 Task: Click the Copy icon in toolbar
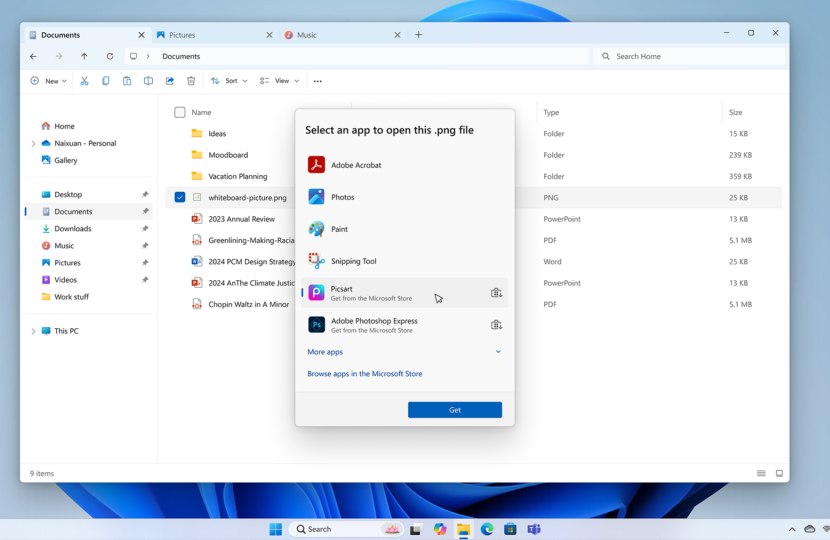tap(106, 81)
